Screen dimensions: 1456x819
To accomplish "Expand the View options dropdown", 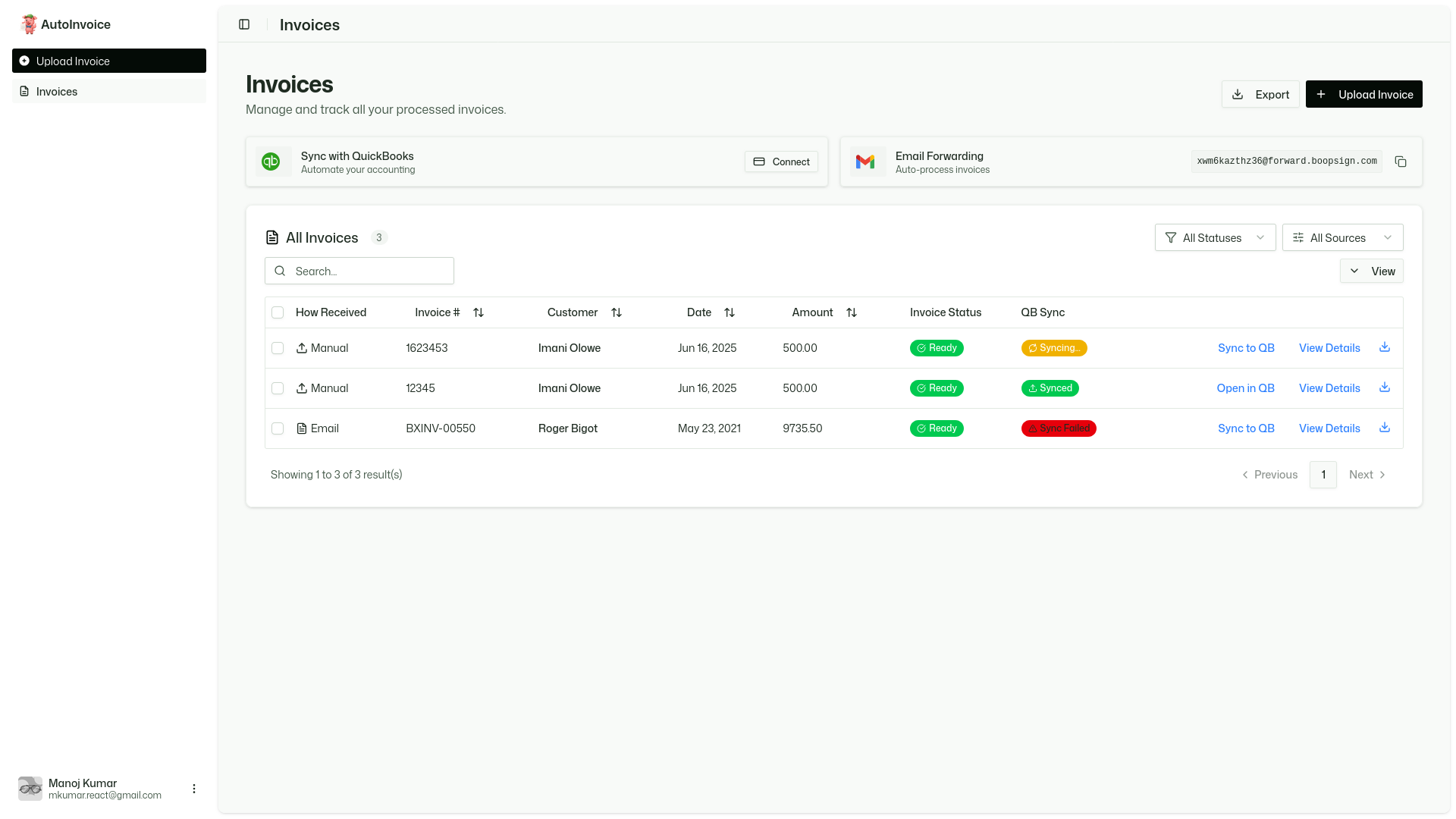I will tap(1371, 271).
